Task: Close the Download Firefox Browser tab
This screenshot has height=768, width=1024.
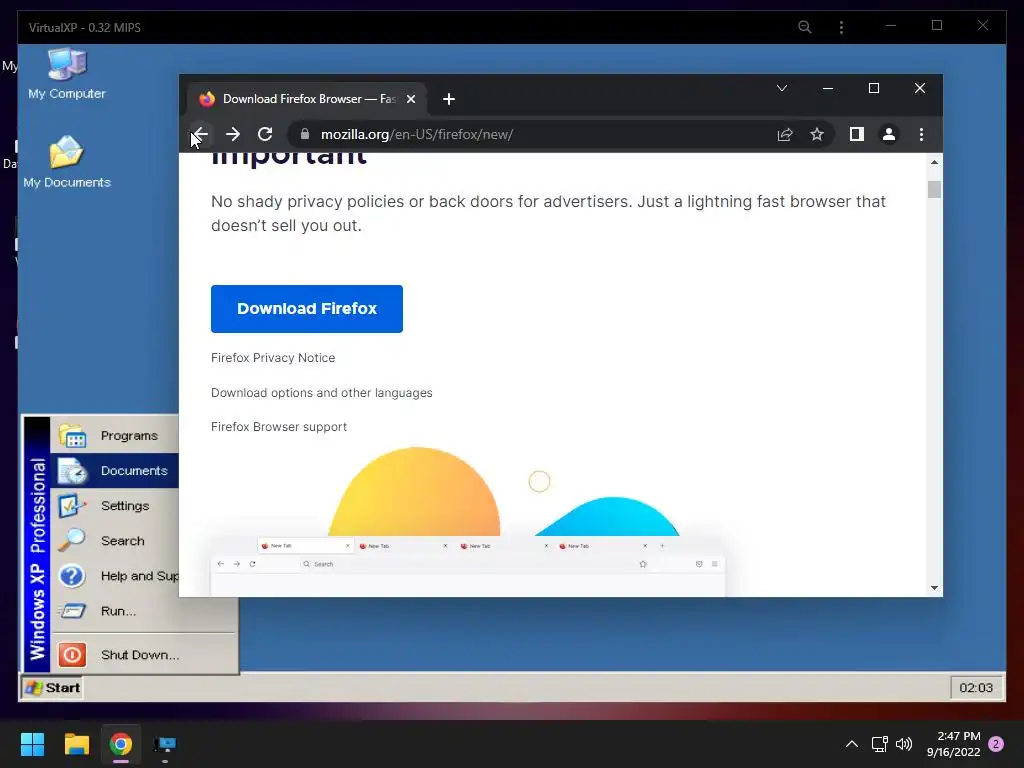Action: (x=411, y=99)
